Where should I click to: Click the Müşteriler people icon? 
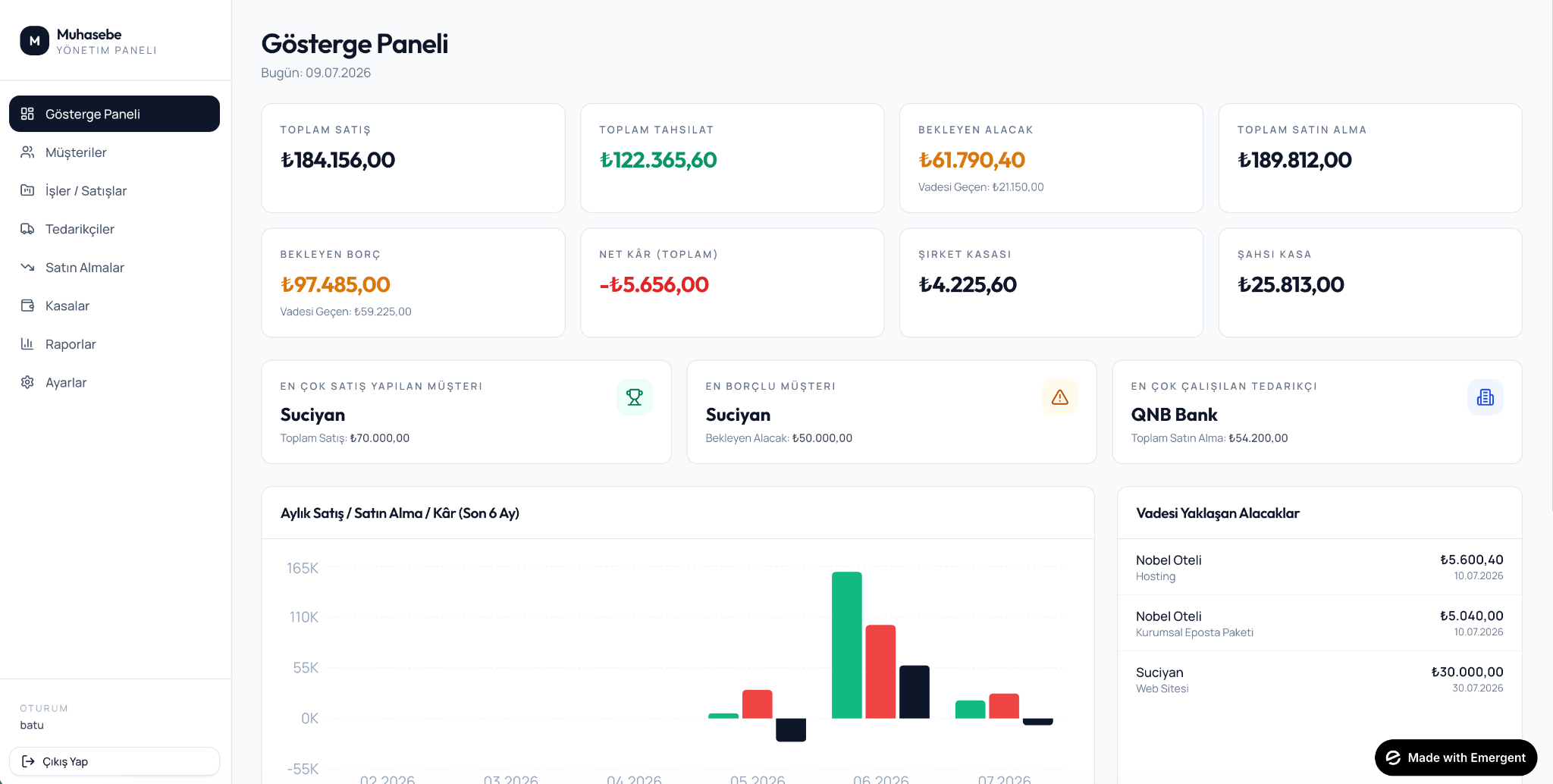tap(27, 152)
